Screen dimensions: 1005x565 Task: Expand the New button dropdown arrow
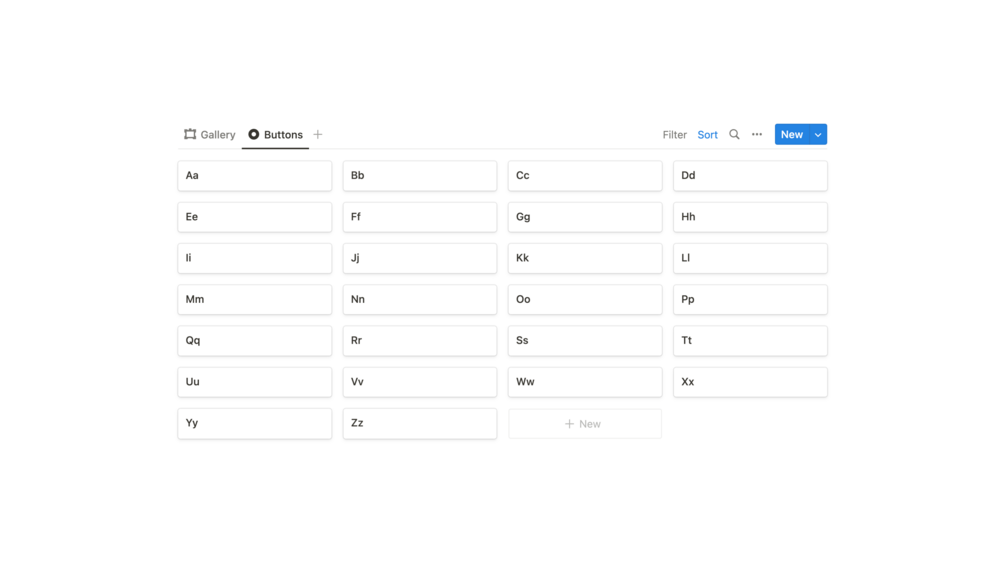(x=818, y=134)
